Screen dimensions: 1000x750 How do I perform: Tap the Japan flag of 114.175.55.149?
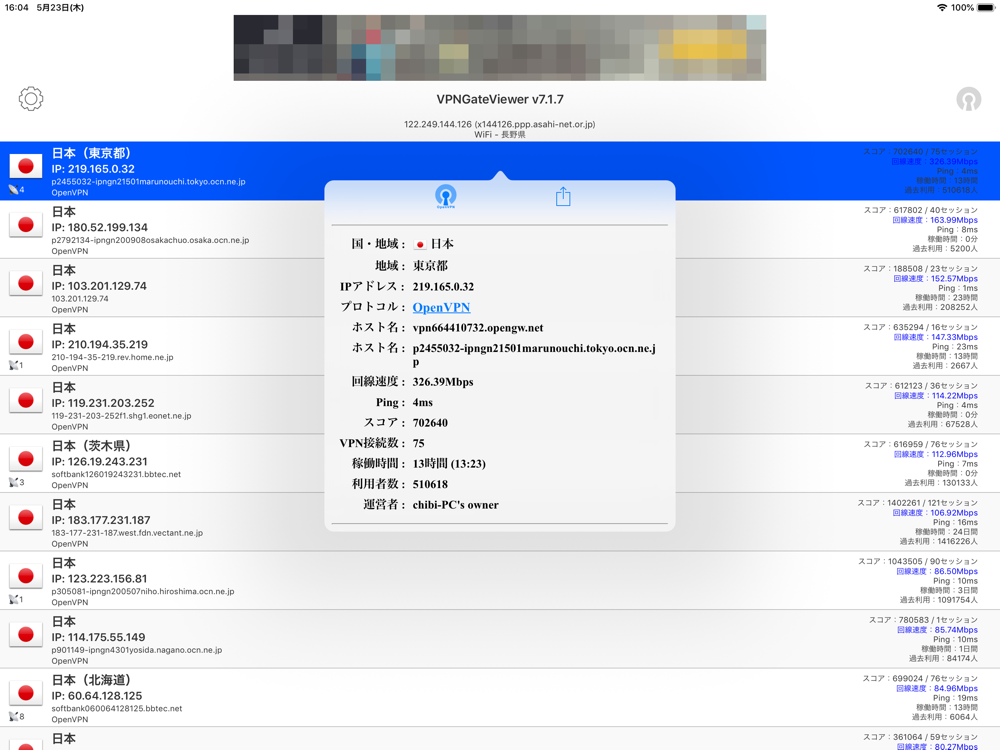(26, 635)
